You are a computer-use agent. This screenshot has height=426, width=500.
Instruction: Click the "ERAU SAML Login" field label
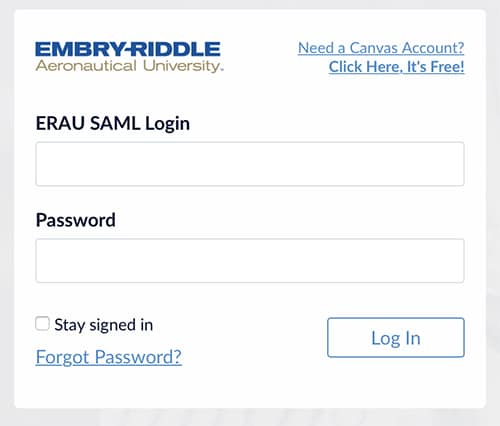click(113, 124)
